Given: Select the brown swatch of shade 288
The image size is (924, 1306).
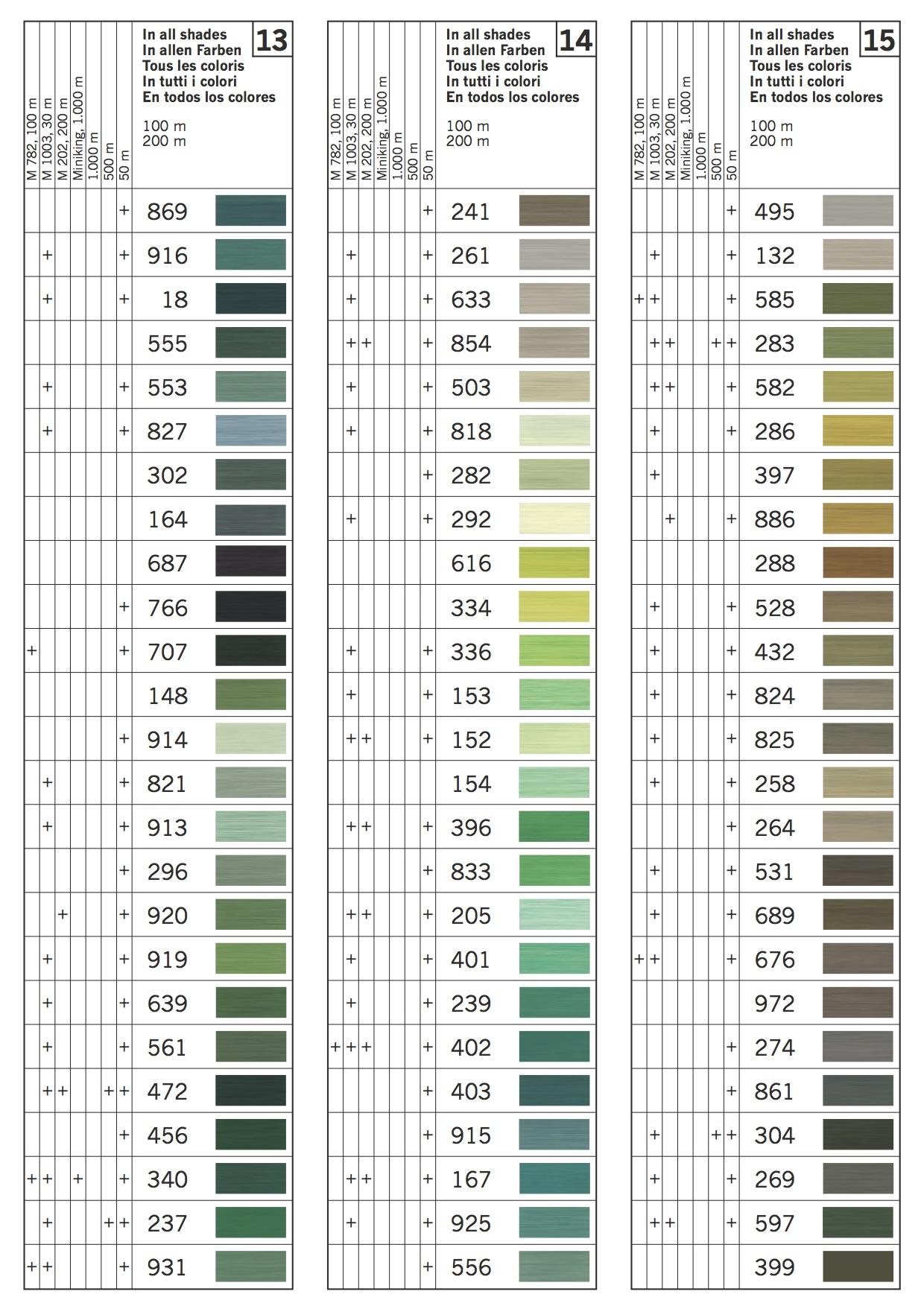Looking at the screenshot, I should pyautogui.click(x=858, y=562).
